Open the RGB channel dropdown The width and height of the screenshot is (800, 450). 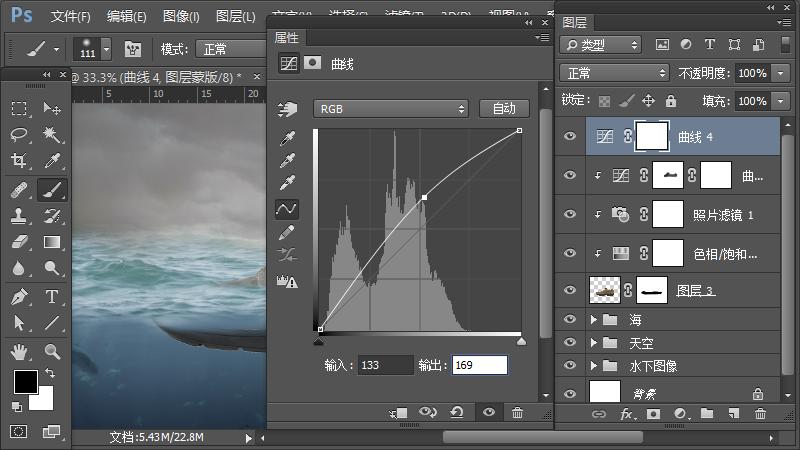click(x=391, y=109)
